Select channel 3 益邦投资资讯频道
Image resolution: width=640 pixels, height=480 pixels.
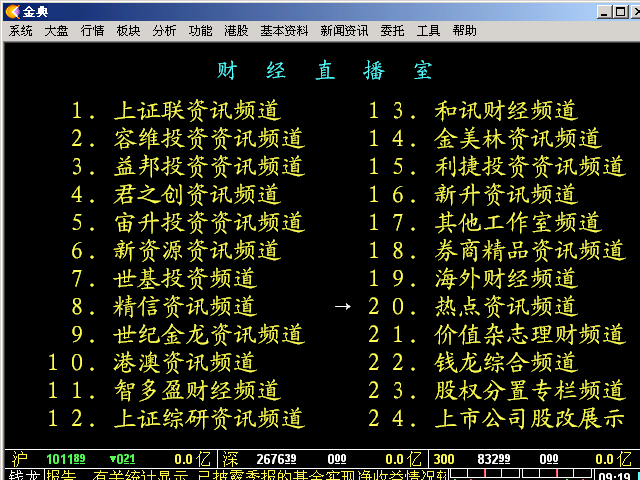click(188, 166)
